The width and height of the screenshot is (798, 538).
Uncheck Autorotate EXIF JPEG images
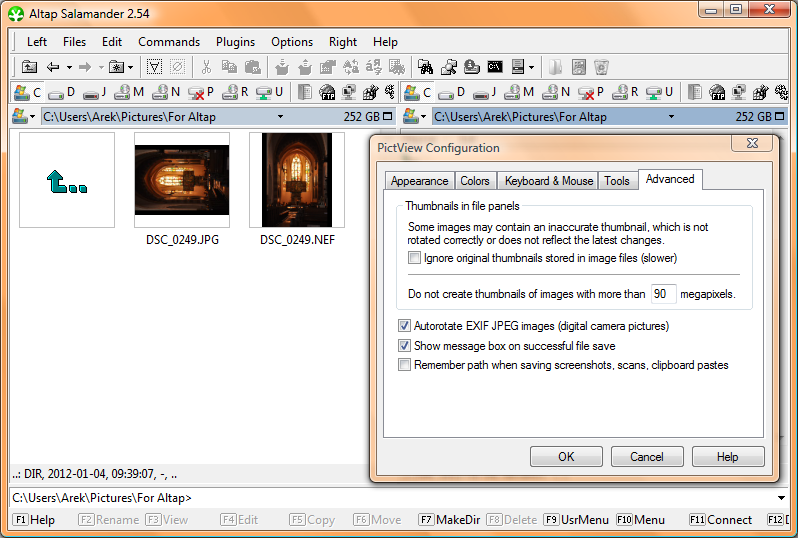[x=405, y=326]
